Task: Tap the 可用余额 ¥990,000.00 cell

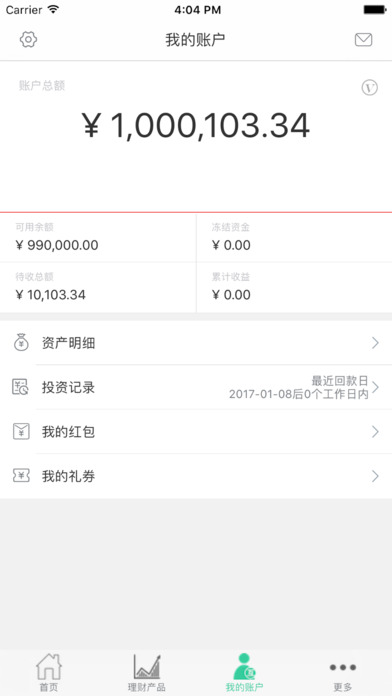Action: (98, 238)
